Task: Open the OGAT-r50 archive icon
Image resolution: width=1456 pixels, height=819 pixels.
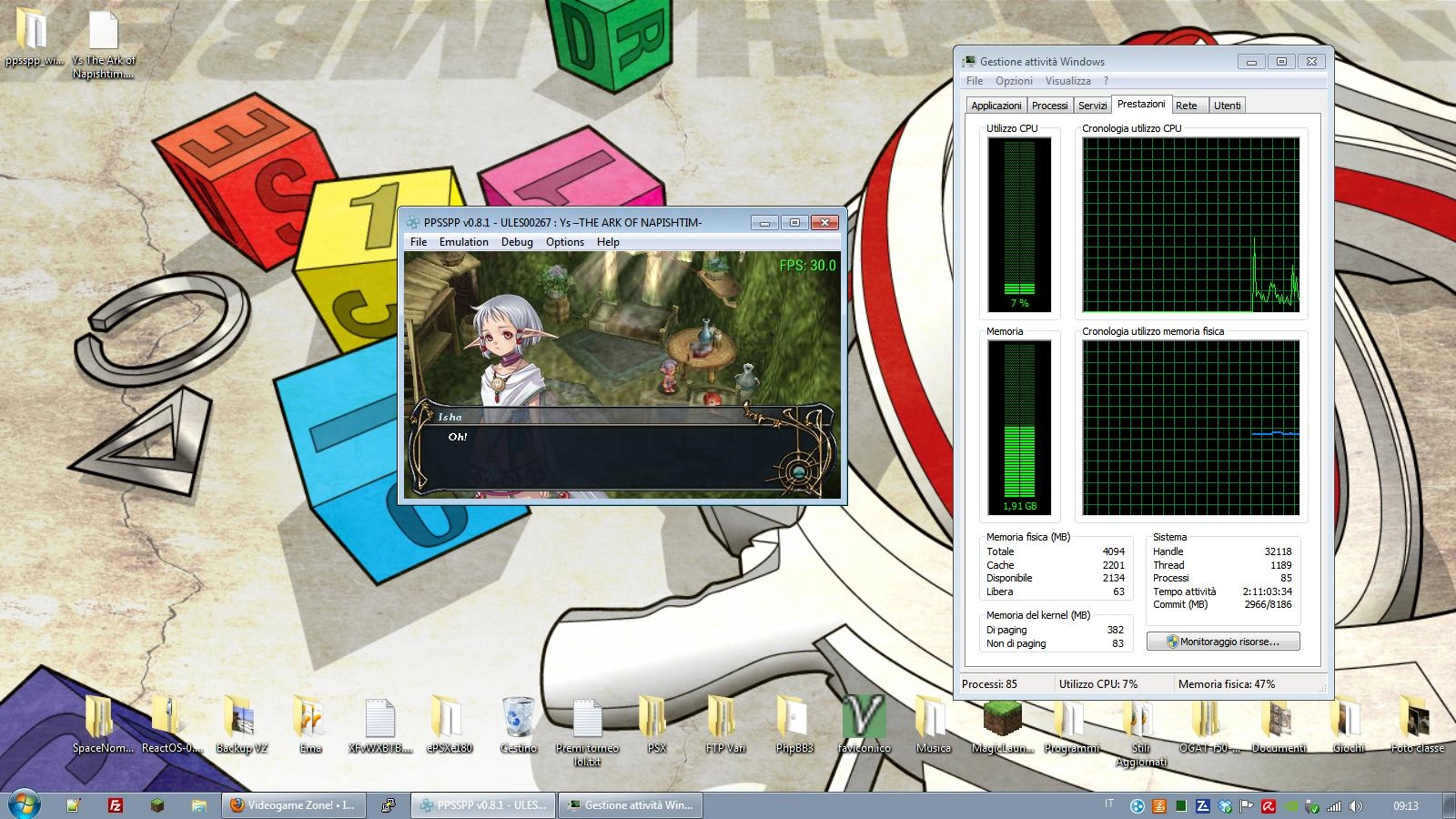Action: point(1209,725)
